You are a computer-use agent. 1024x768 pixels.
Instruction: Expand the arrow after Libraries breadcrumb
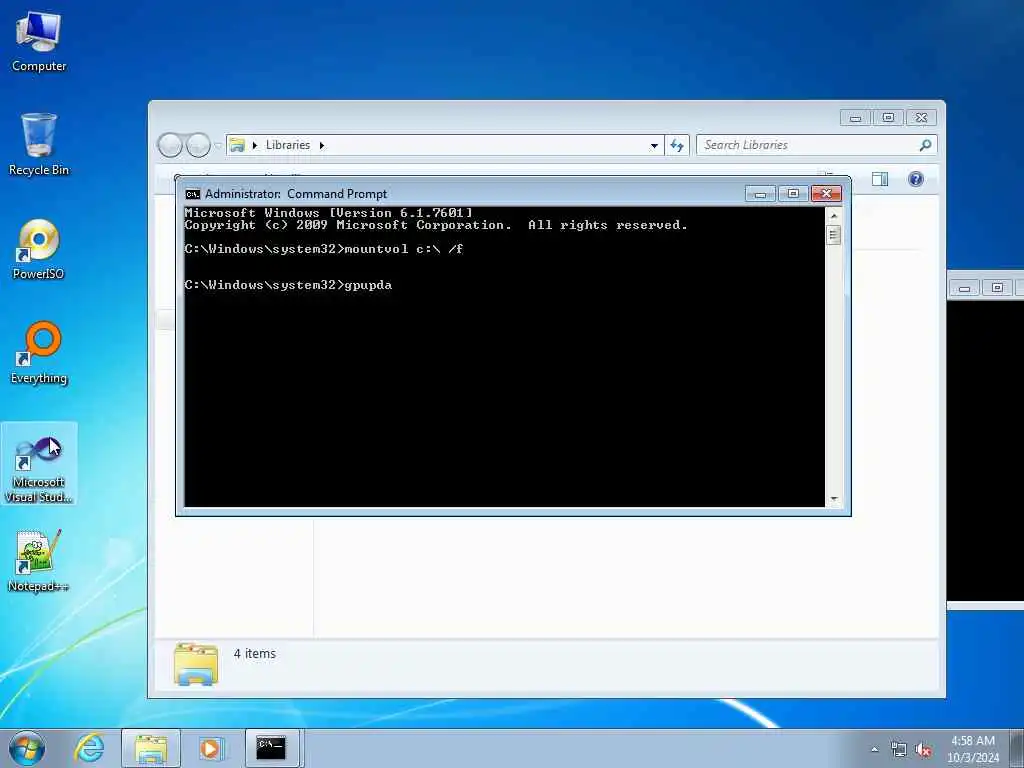pyautogui.click(x=322, y=145)
